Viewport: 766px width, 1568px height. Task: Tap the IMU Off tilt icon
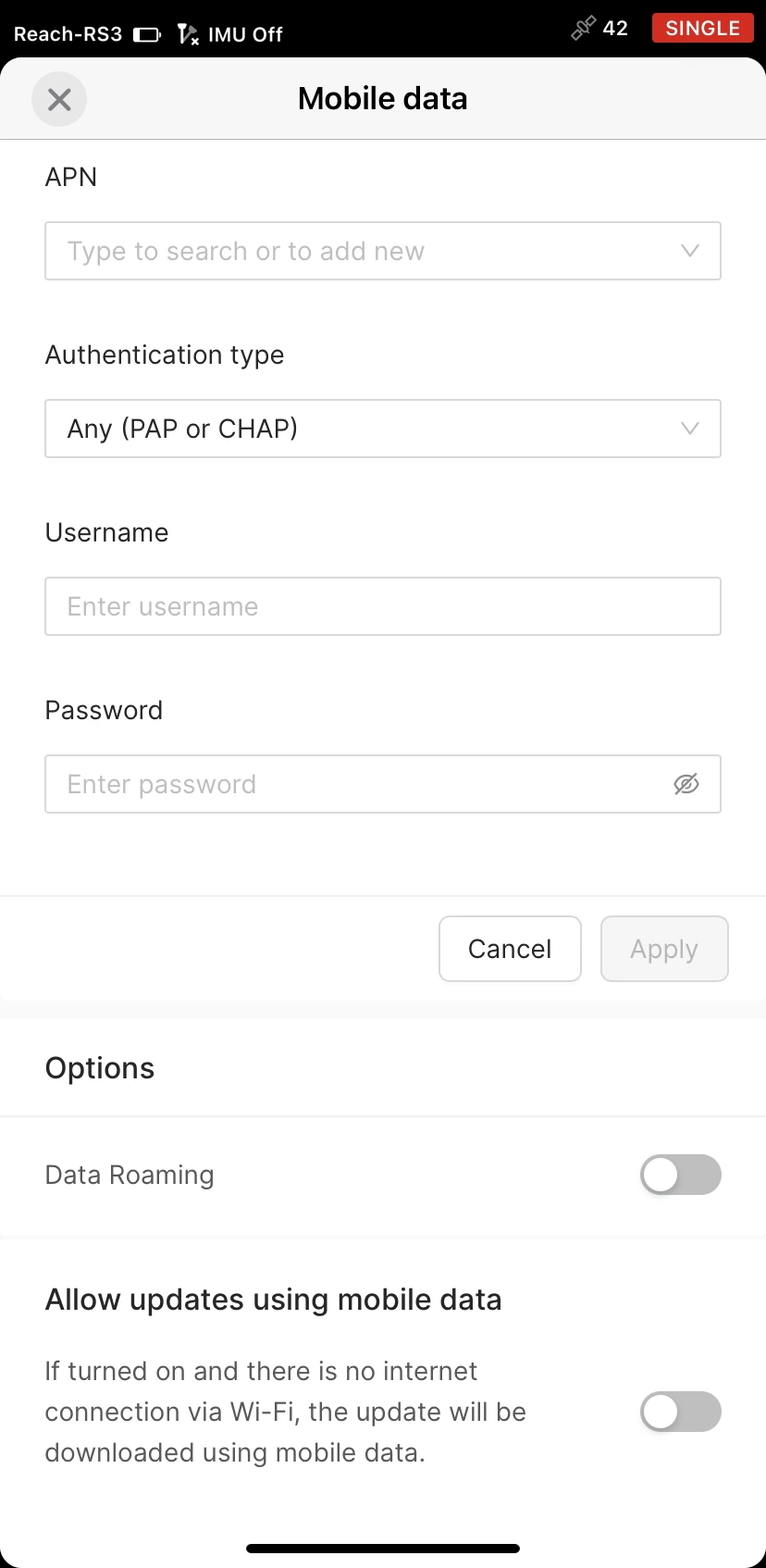[x=188, y=35]
